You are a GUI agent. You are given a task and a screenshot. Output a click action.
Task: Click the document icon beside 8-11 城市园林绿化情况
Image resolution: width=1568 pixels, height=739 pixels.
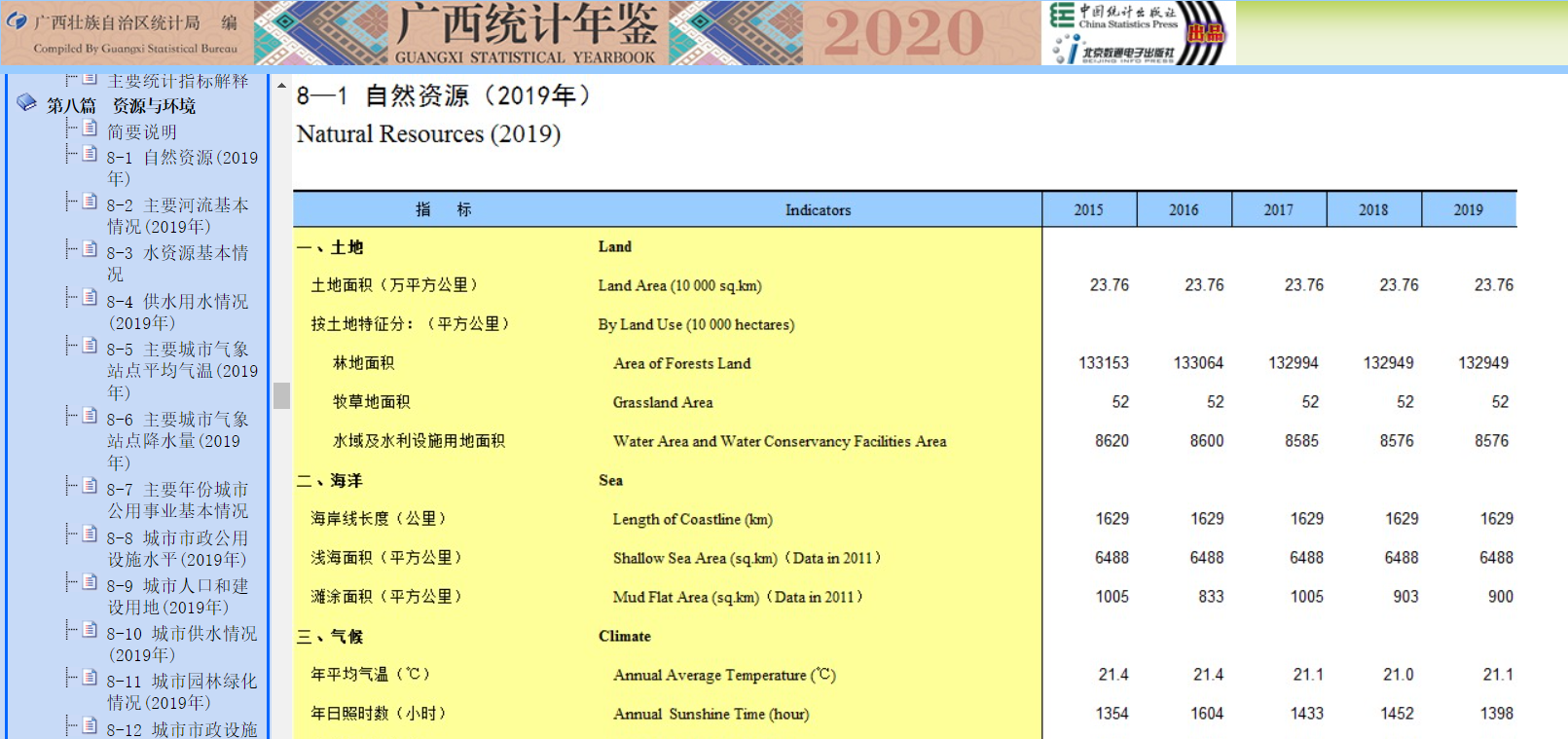90,678
